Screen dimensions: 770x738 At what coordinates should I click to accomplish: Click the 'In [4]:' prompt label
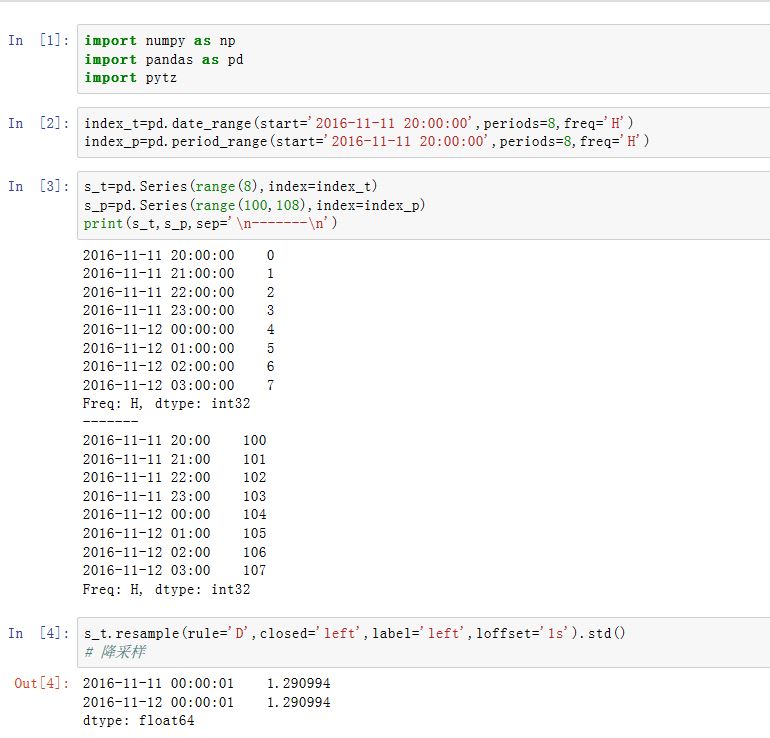[38, 633]
